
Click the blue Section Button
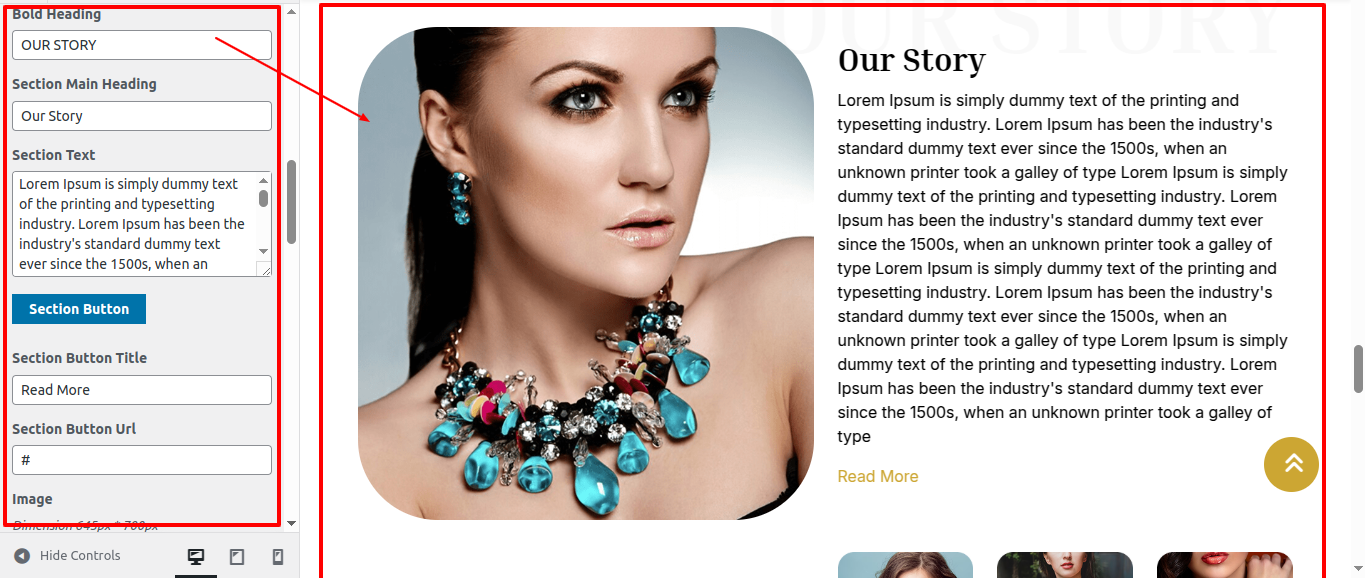point(79,309)
